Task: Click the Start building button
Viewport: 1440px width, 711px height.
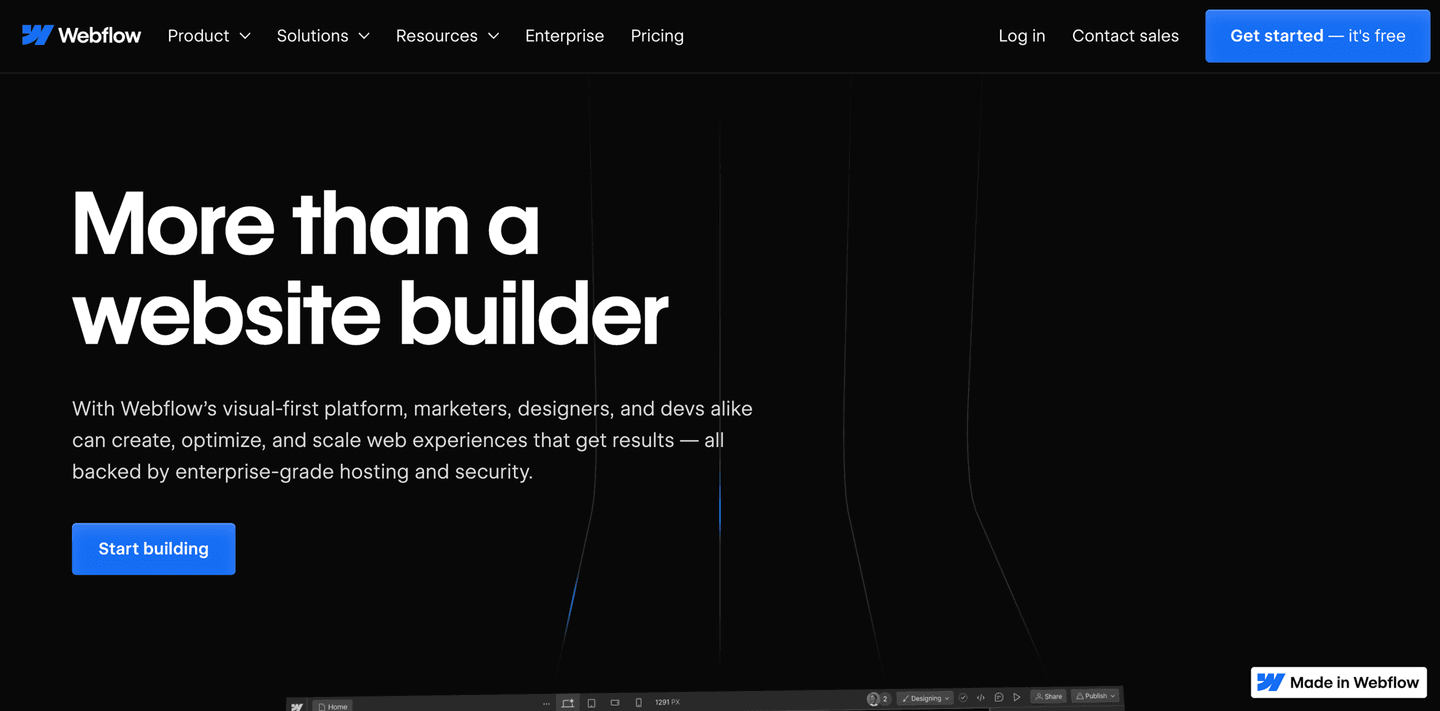Action: tap(153, 548)
